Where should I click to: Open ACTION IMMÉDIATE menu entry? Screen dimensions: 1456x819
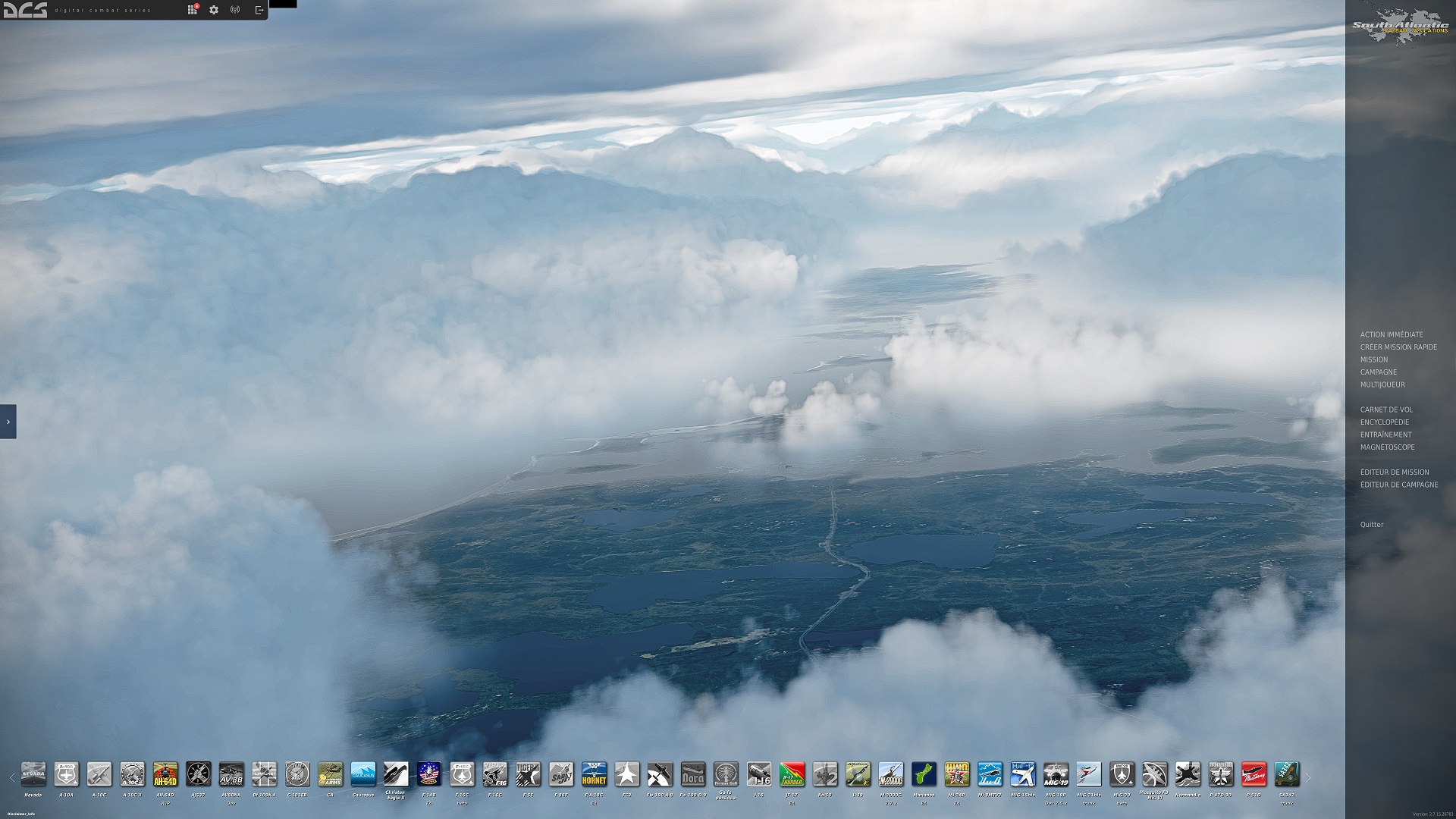tap(1391, 334)
